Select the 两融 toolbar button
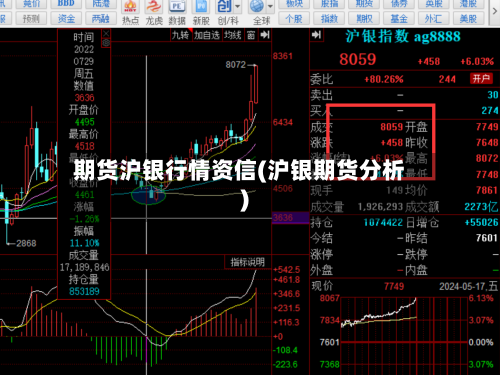The width and height of the screenshot is (500, 375). (101, 19)
